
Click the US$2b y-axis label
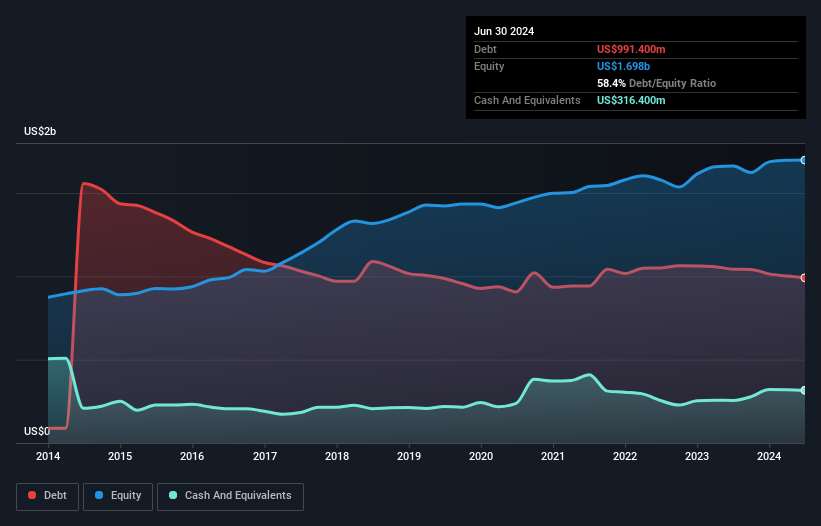pos(40,131)
